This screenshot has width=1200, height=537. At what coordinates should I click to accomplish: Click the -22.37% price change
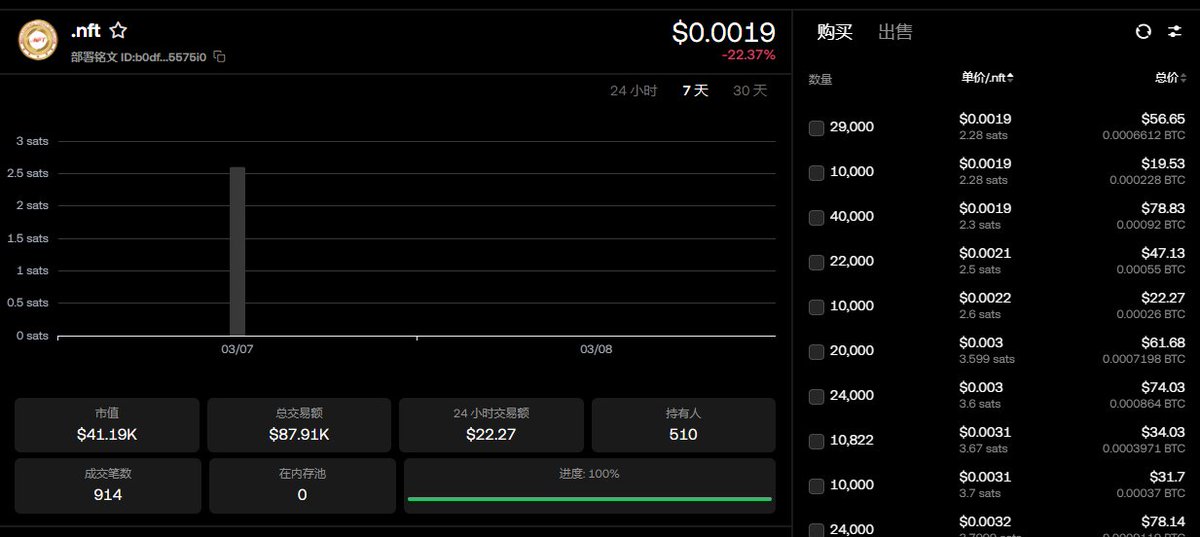[748, 55]
